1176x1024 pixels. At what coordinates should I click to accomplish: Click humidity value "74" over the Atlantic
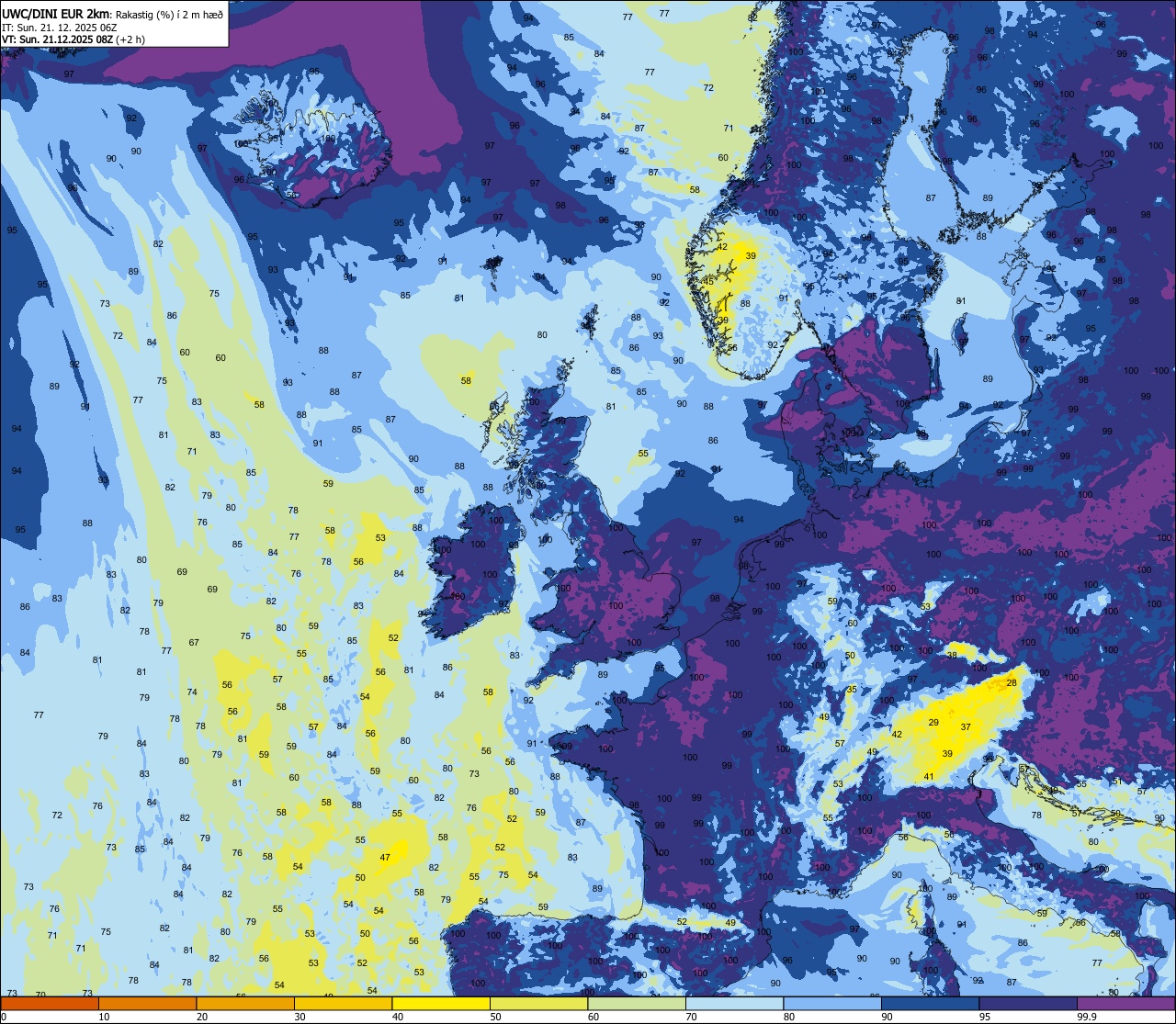(192, 692)
